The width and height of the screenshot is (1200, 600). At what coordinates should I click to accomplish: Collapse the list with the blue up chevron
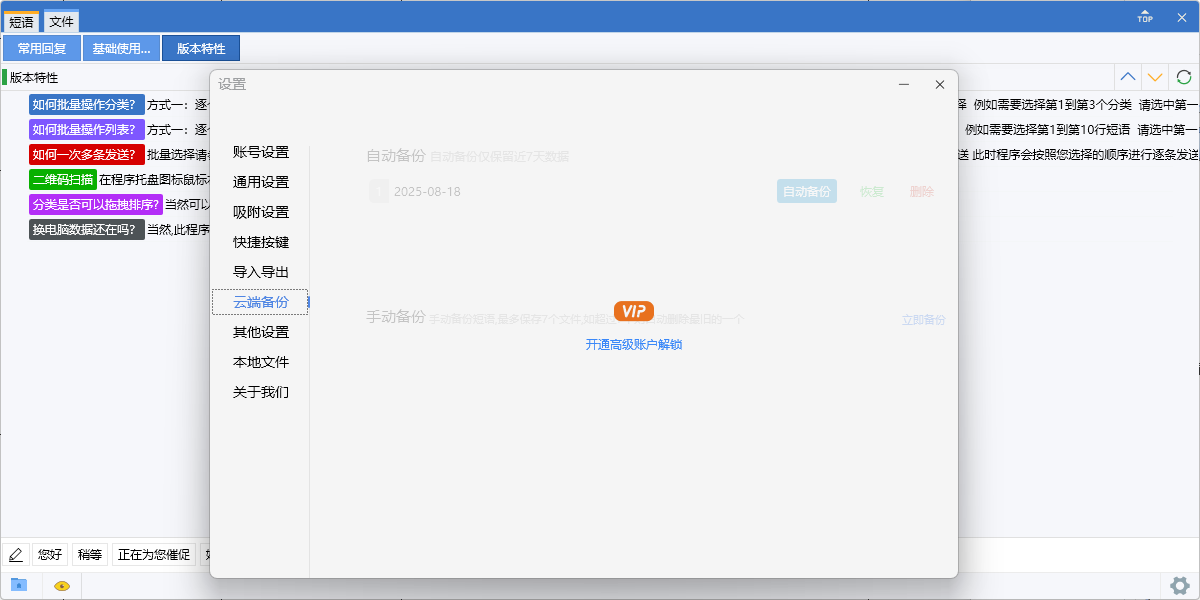[1128, 76]
